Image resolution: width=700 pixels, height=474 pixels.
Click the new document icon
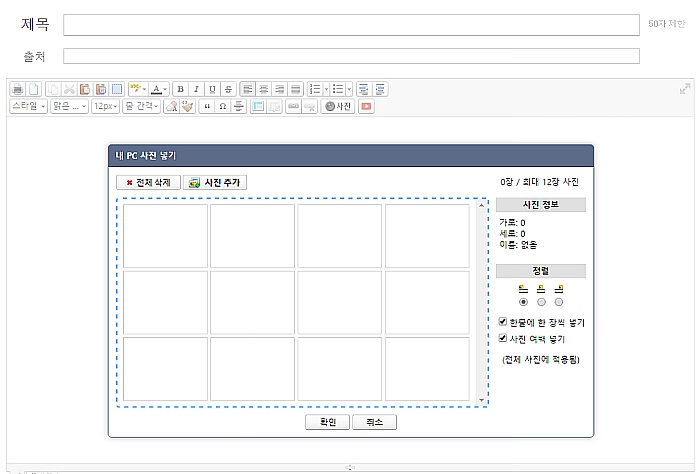point(34,89)
